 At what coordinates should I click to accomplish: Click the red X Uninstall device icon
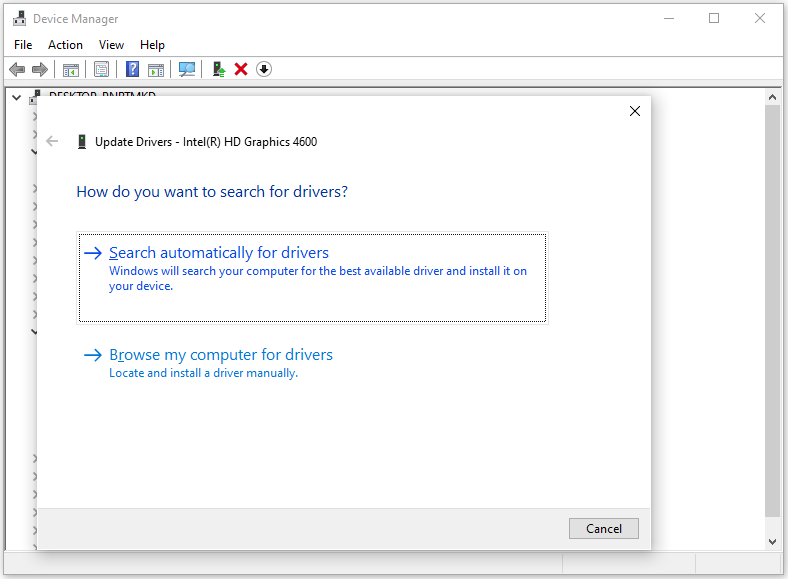tap(241, 69)
